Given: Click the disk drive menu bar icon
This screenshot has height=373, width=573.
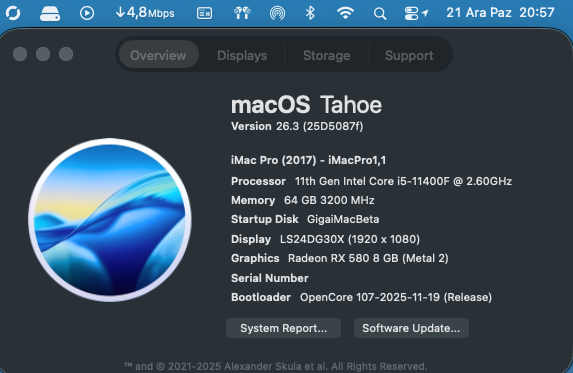Looking at the screenshot, I should pyautogui.click(x=50, y=14).
